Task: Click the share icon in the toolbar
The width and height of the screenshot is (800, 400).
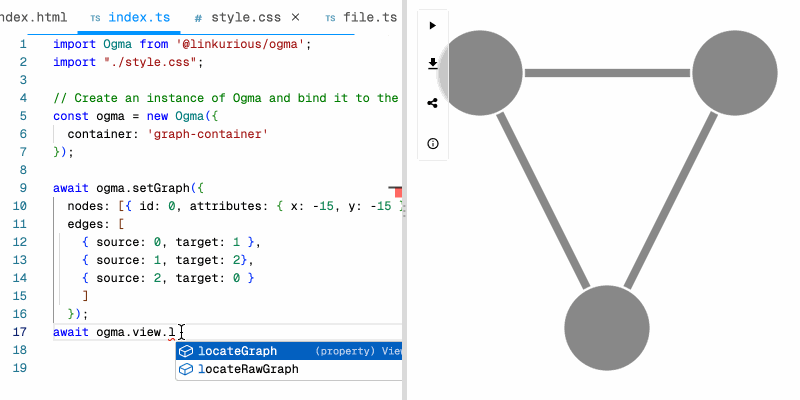Action: pos(432,103)
